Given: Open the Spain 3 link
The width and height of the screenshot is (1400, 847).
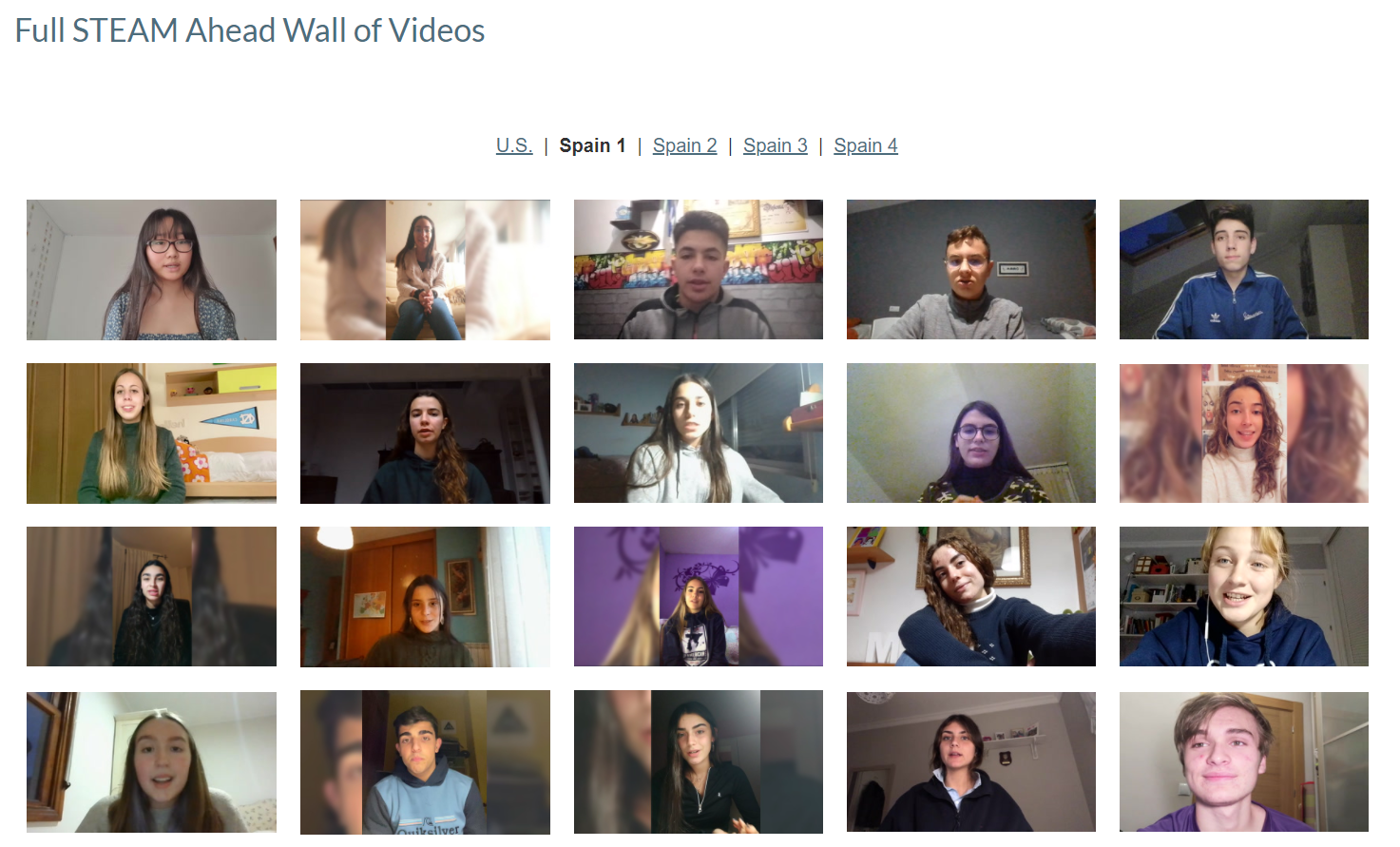Looking at the screenshot, I should click(776, 145).
